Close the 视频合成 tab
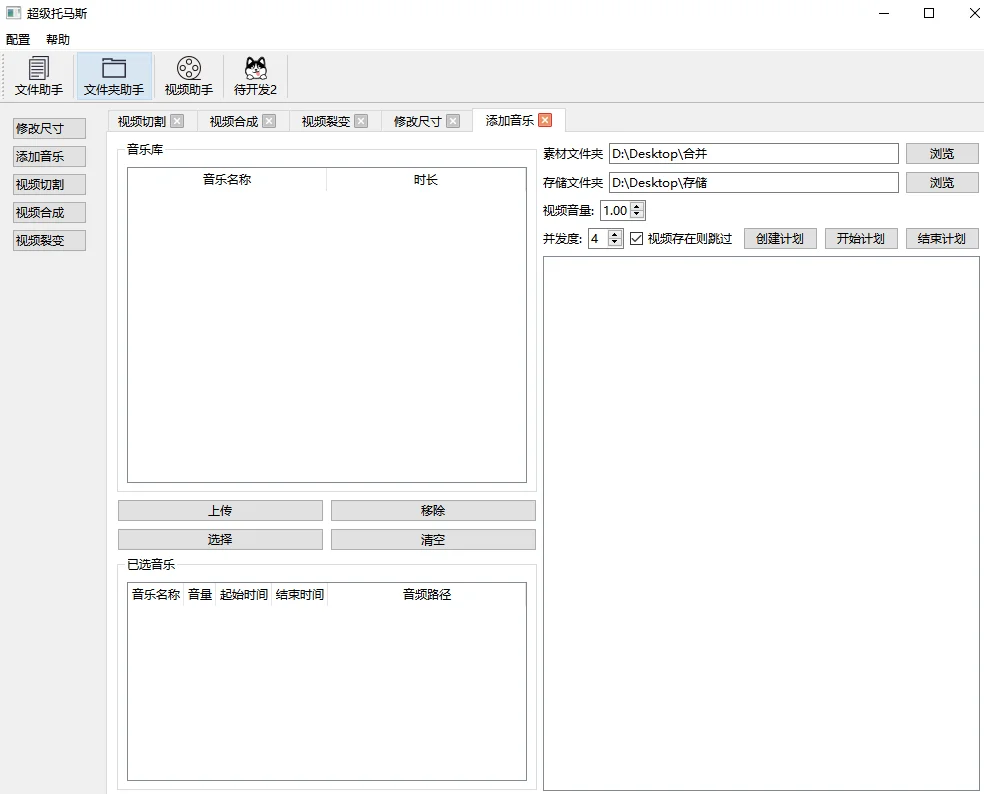 click(x=269, y=121)
